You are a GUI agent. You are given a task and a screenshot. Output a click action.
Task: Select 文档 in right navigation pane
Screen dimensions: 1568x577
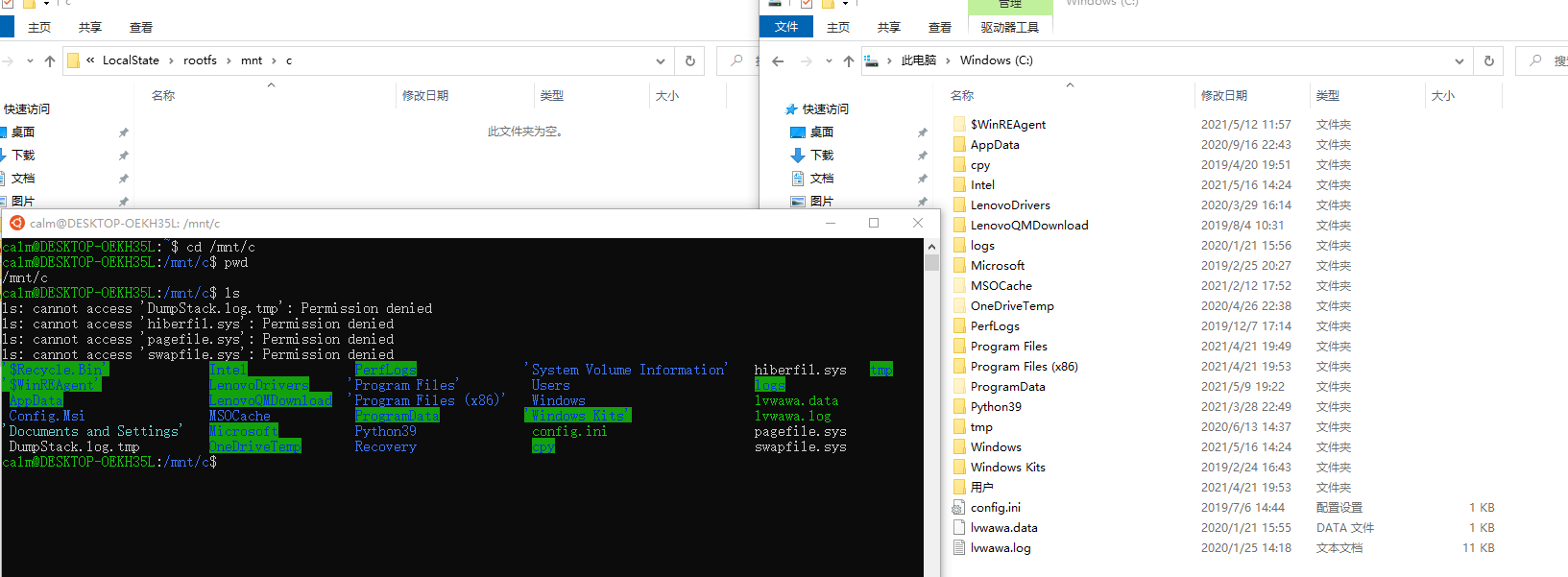[822, 179]
